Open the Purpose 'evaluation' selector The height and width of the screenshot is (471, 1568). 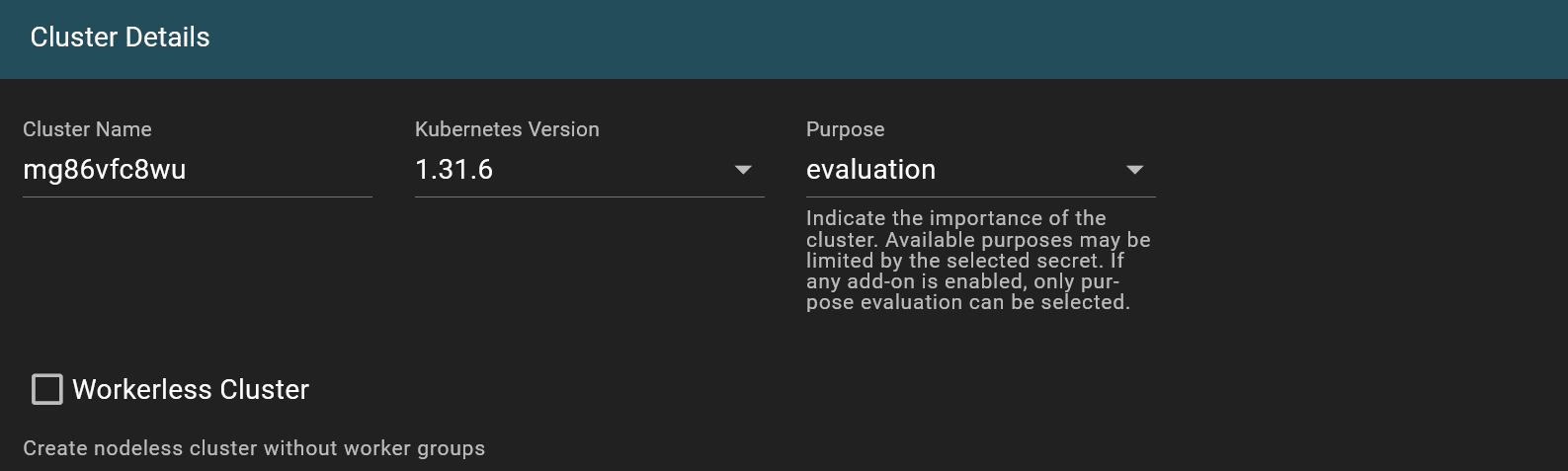point(981,170)
